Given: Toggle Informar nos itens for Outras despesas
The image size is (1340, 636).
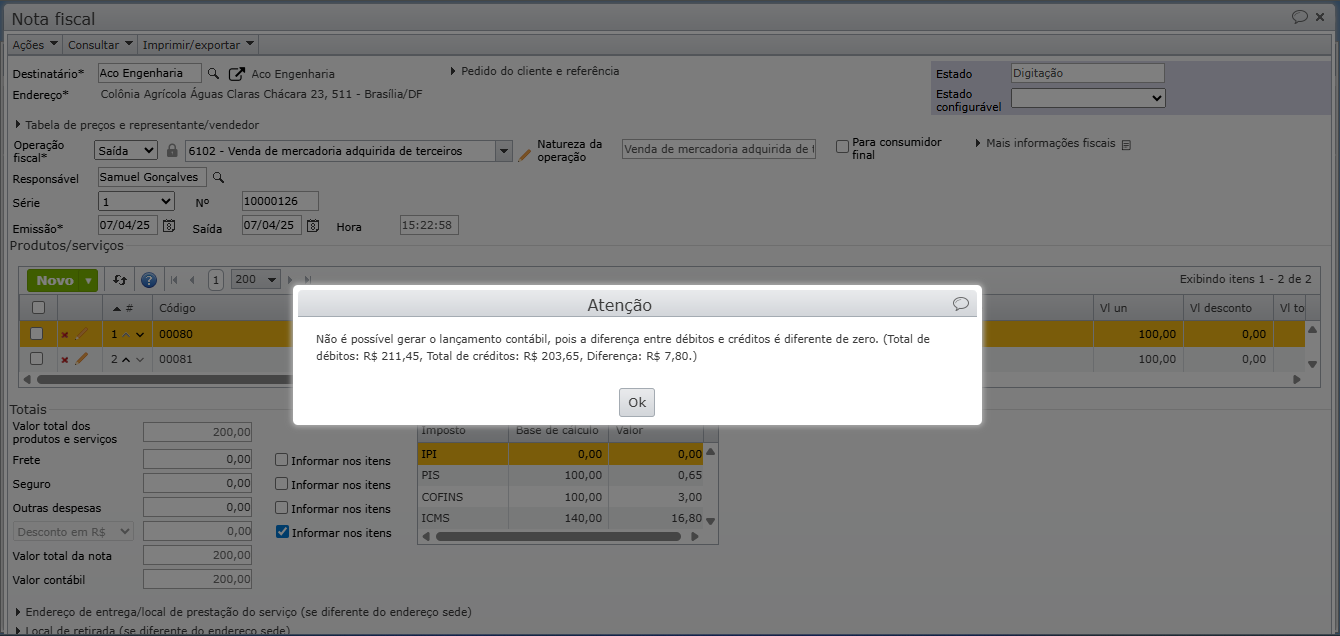Looking at the screenshot, I should [282, 508].
